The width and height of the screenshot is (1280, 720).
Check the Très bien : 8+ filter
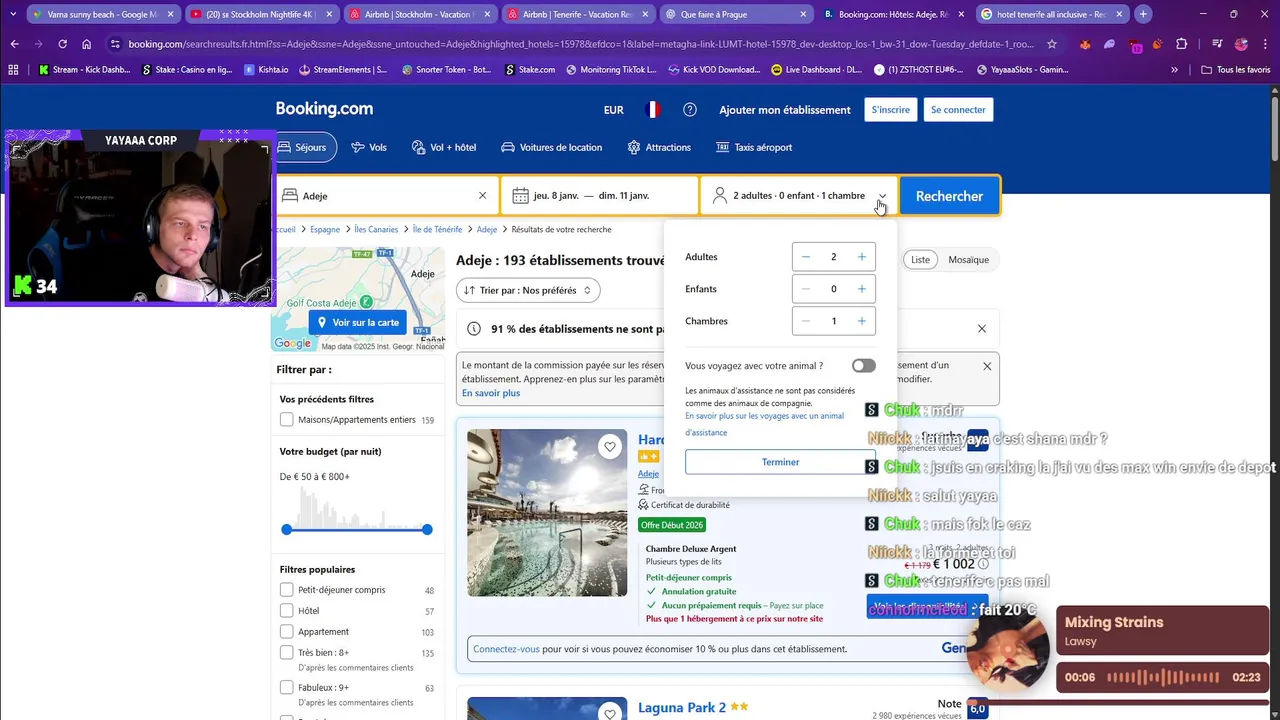pyautogui.click(x=287, y=653)
